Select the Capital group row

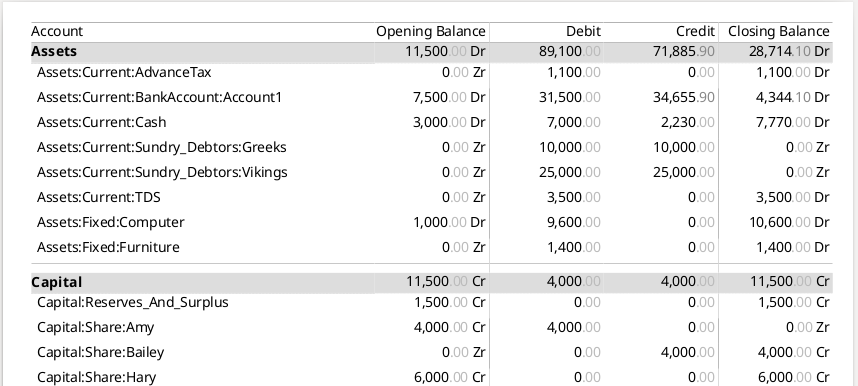(x=432, y=282)
